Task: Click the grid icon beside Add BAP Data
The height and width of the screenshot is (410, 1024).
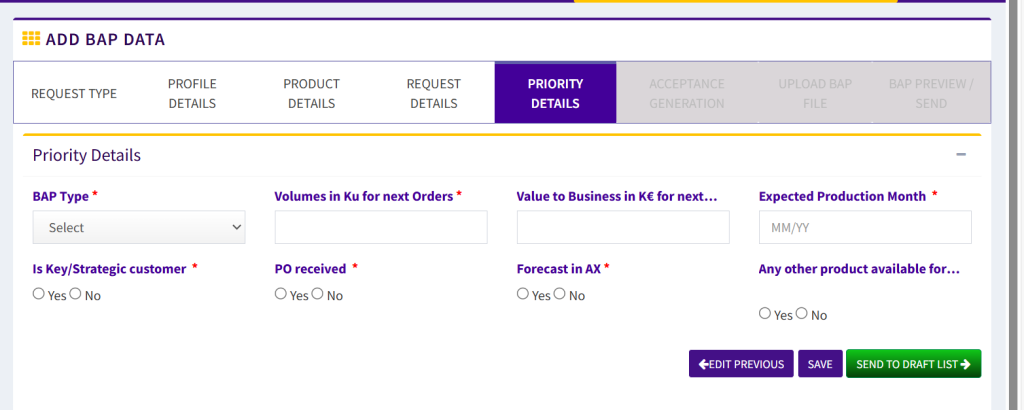Action: coord(31,40)
